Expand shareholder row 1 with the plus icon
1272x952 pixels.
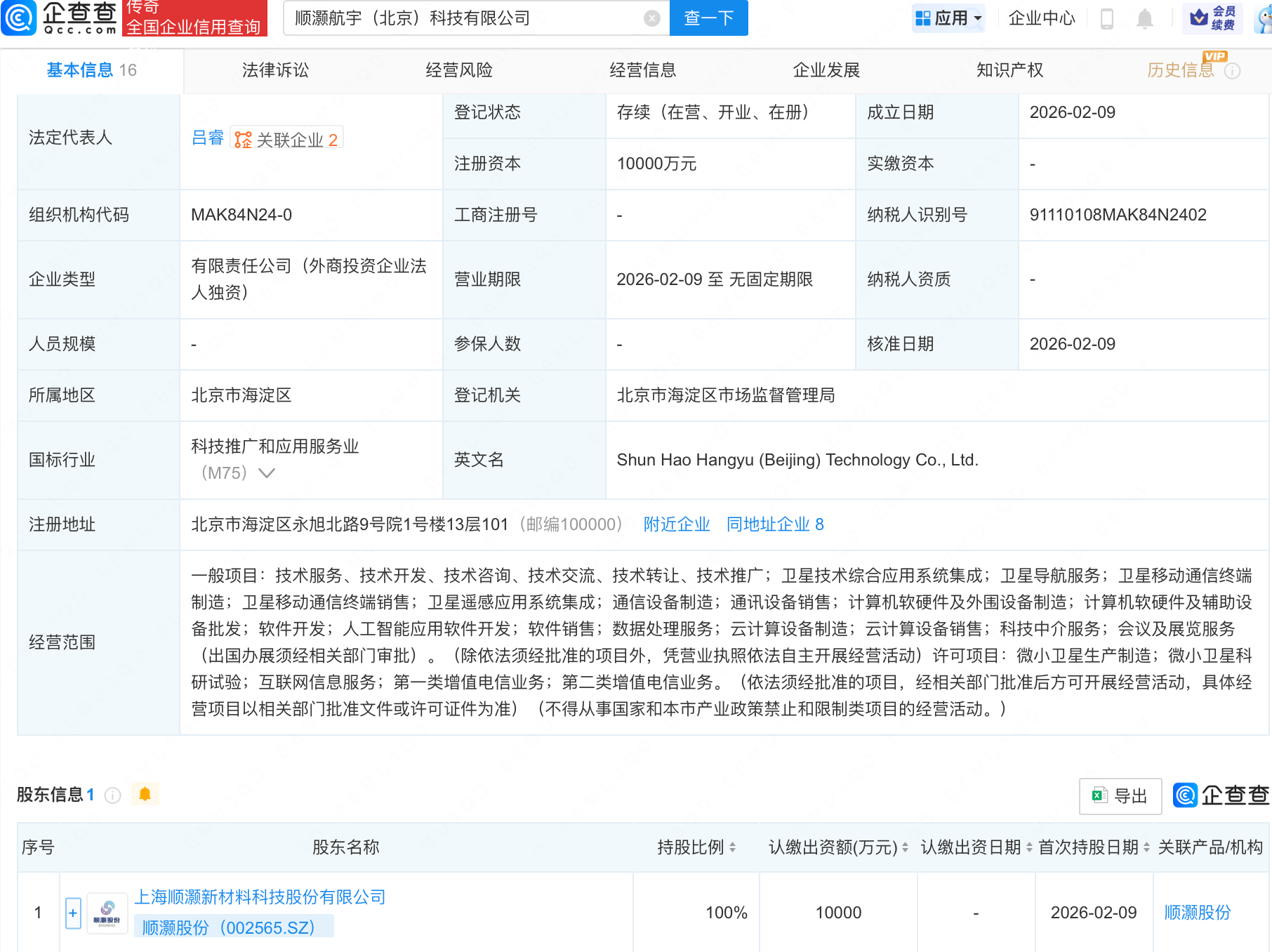pyautogui.click(x=73, y=913)
